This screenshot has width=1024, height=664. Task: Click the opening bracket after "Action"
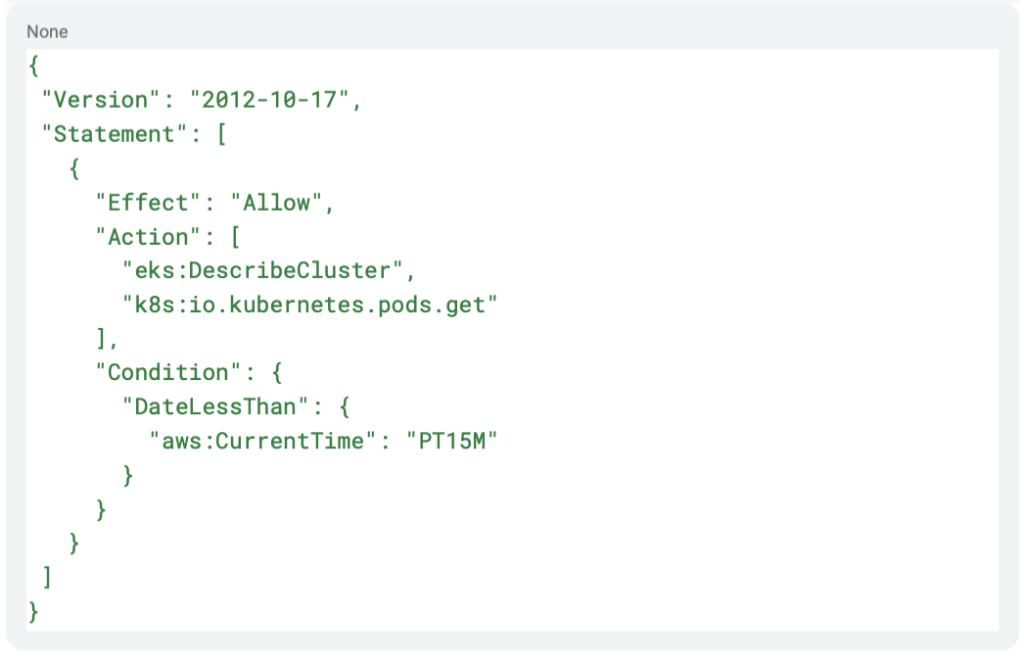(x=236, y=236)
